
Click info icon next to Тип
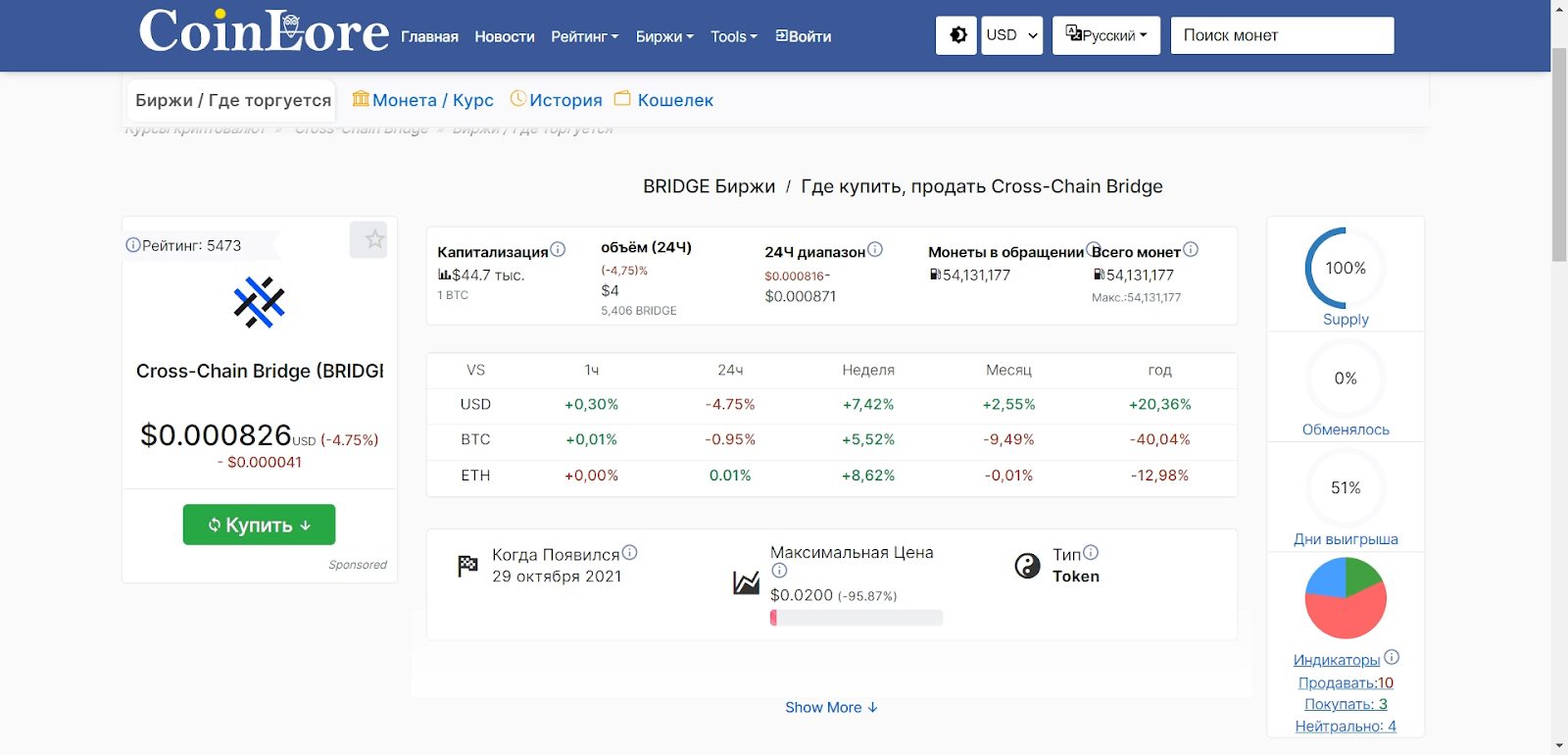point(1091,552)
